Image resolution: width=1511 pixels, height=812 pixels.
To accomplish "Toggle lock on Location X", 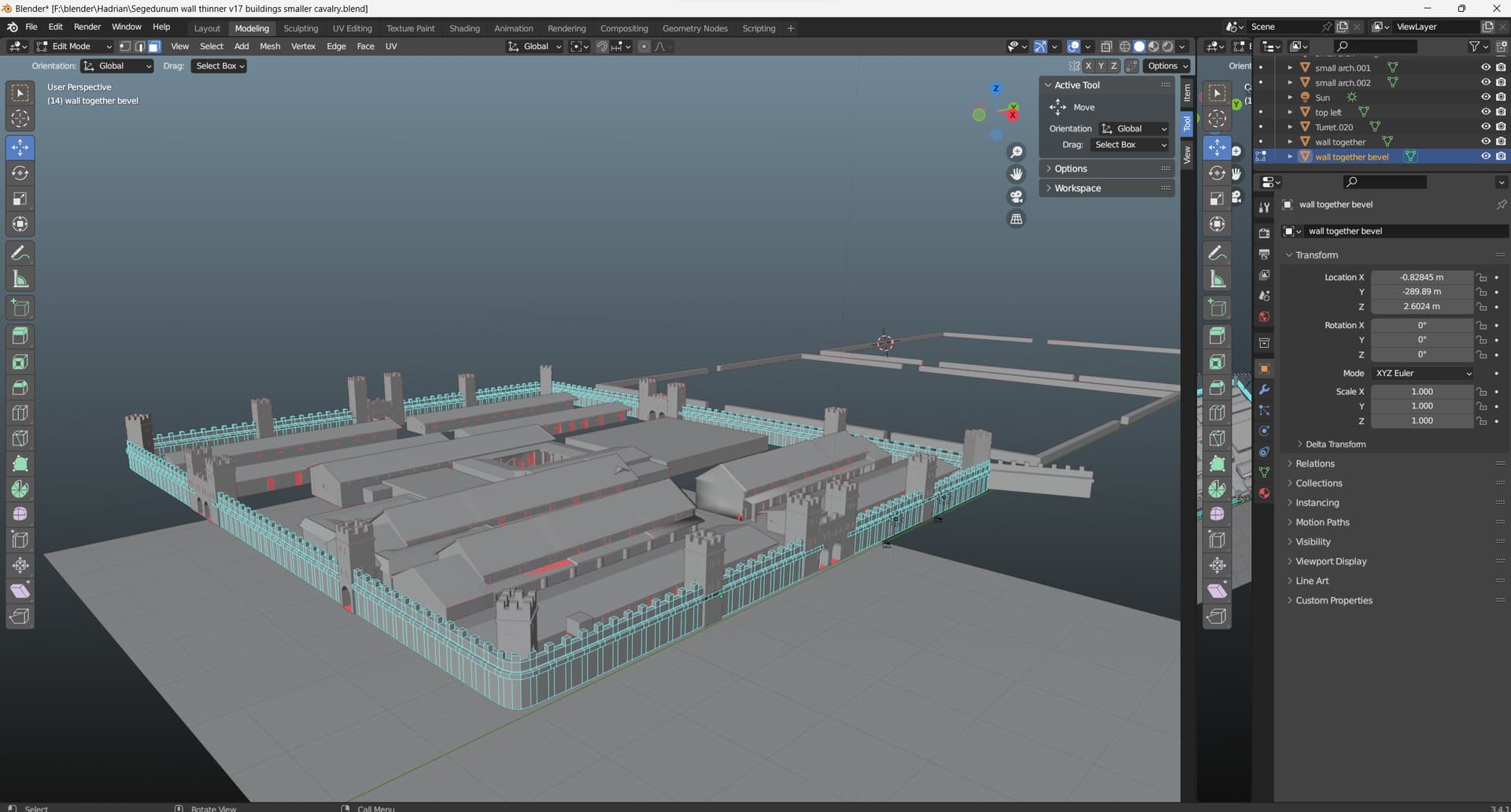I will click(x=1482, y=277).
